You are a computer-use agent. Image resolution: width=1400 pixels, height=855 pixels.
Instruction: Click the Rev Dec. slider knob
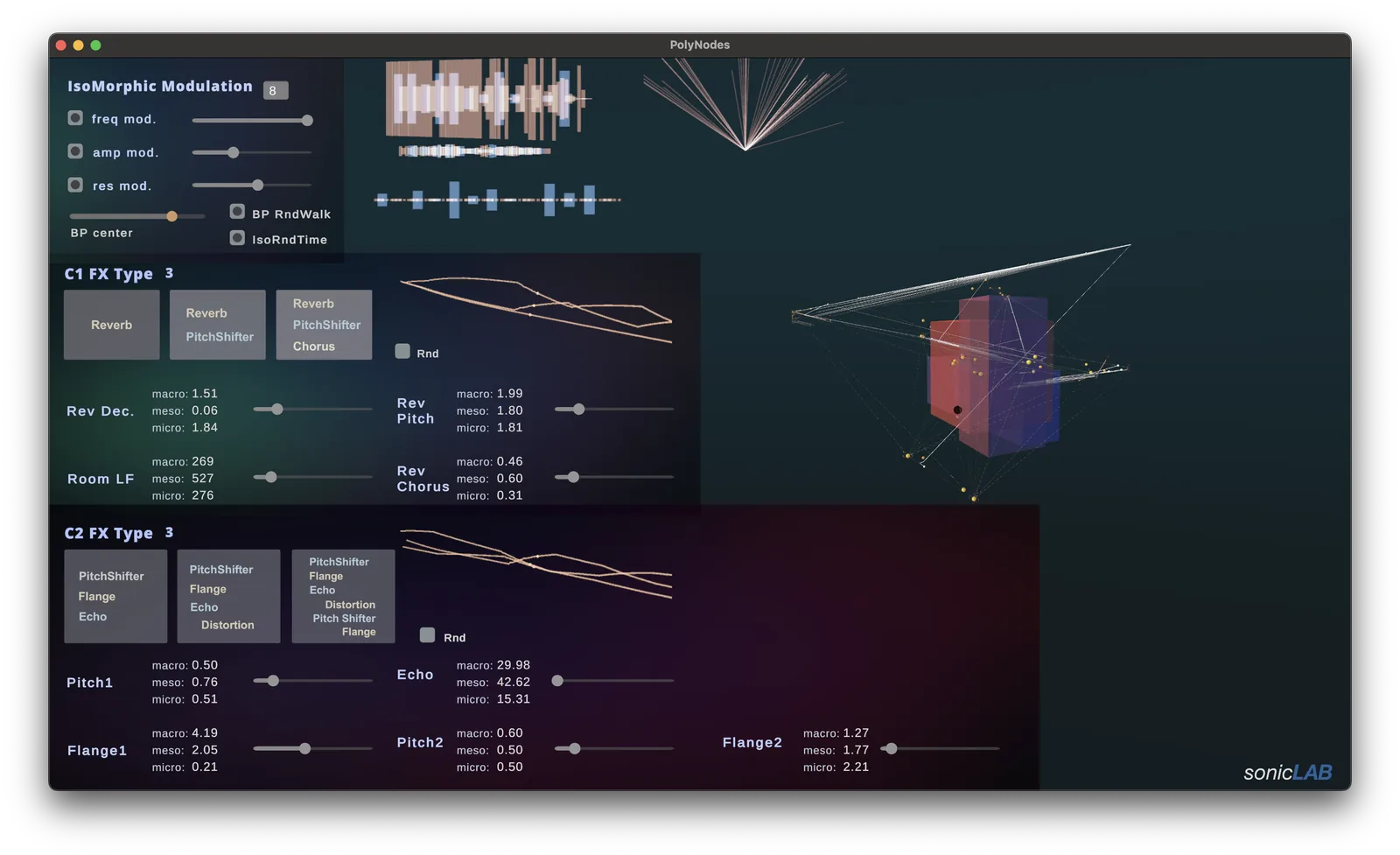coord(277,409)
